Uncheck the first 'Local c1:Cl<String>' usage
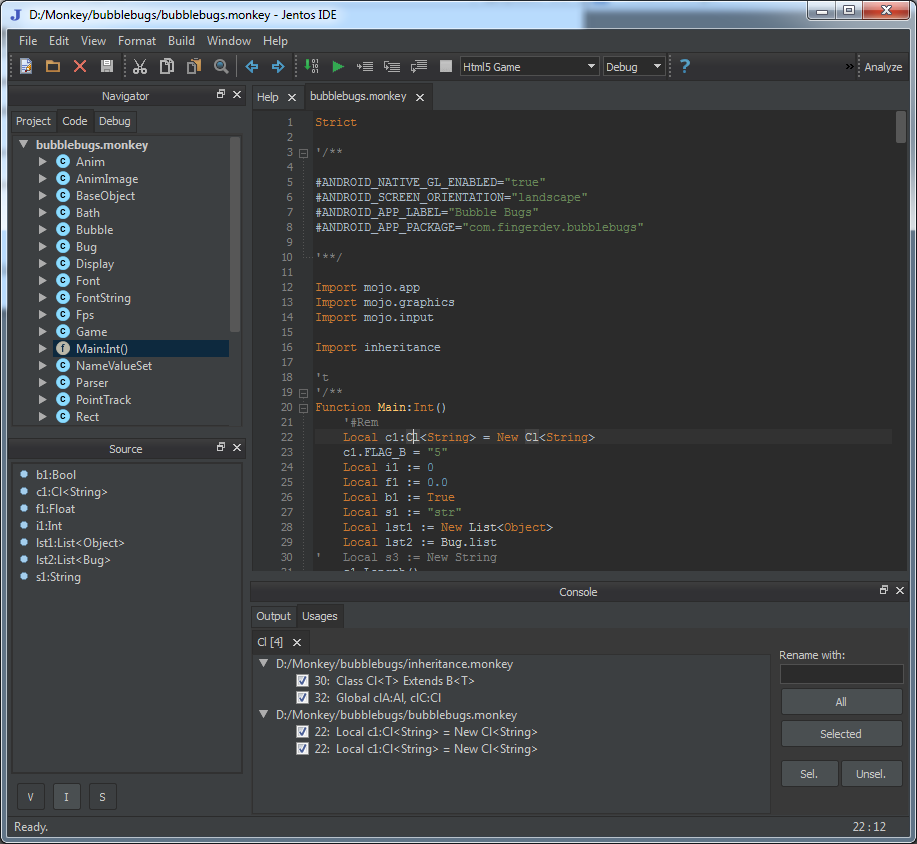Image resolution: width=917 pixels, height=844 pixels. (x=303, y=731)
